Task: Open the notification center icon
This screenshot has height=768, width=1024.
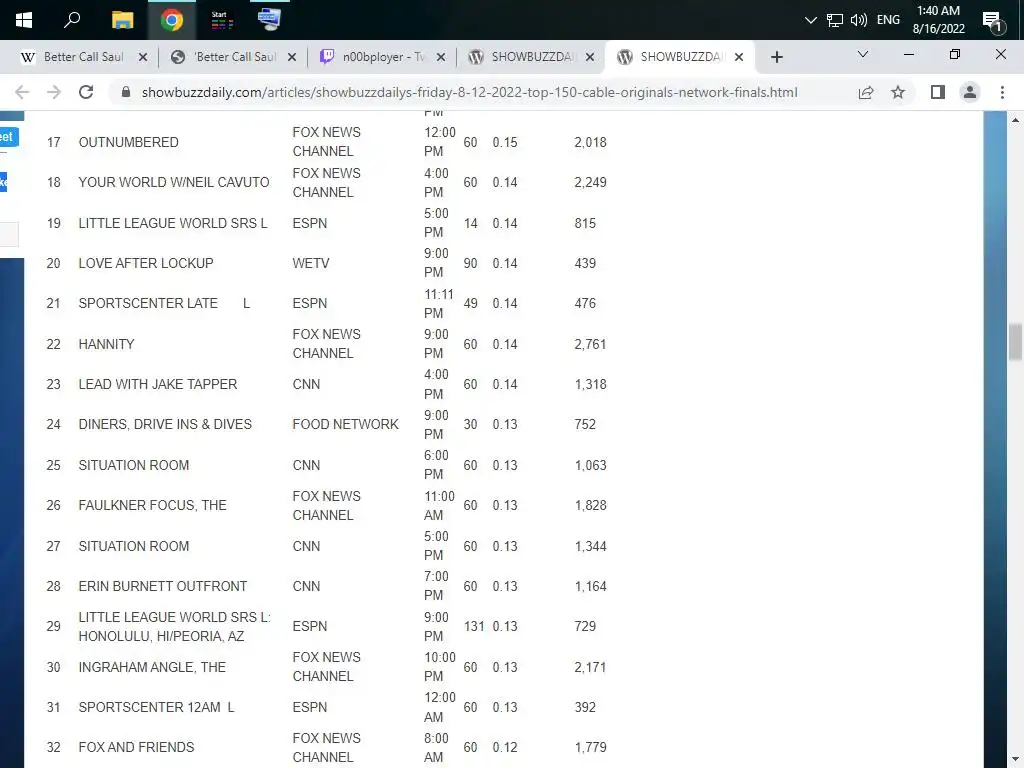Action: tap(993, 21)
